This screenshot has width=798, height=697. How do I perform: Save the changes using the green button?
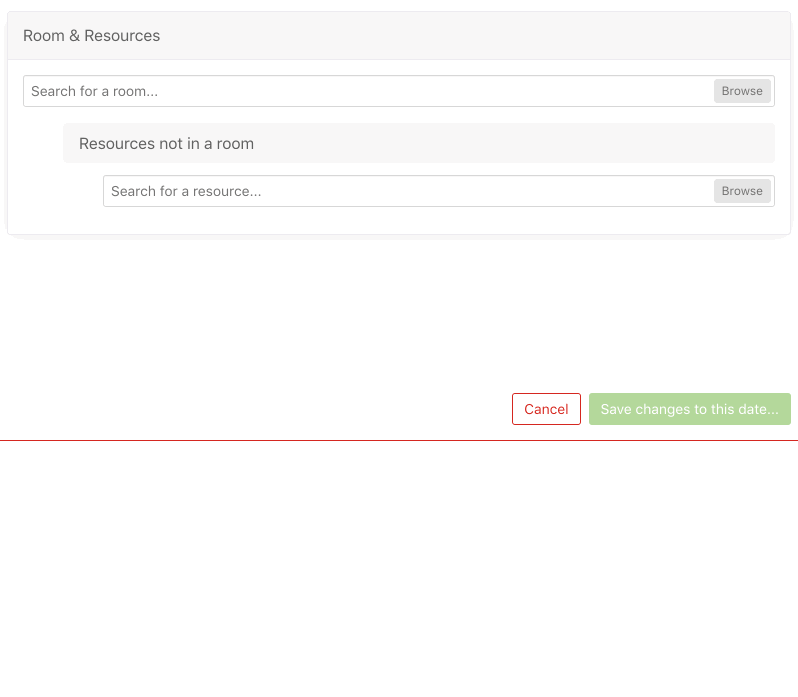(x=689, y=409)
